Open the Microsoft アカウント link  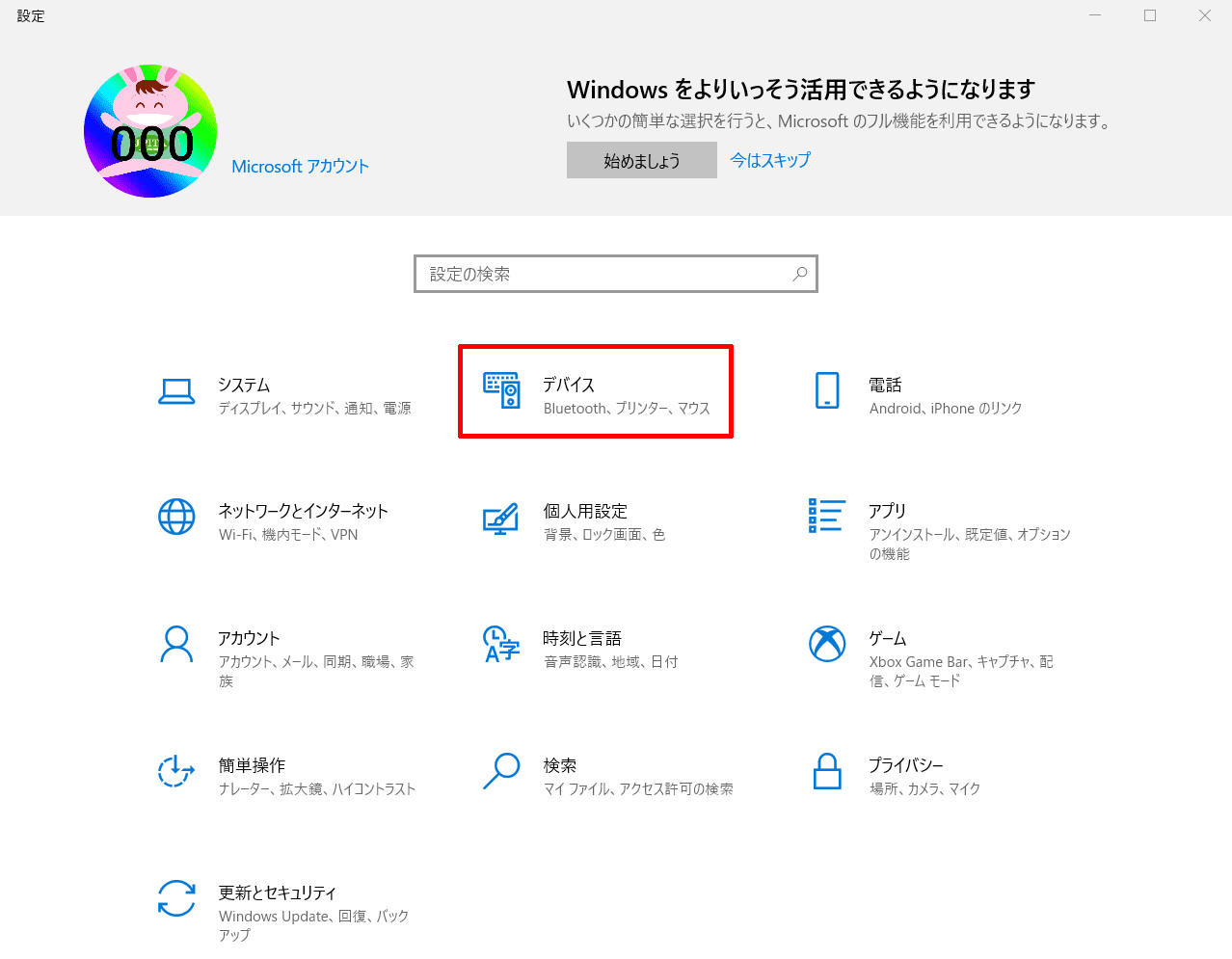pyautogui.click(x=300, y=167)
